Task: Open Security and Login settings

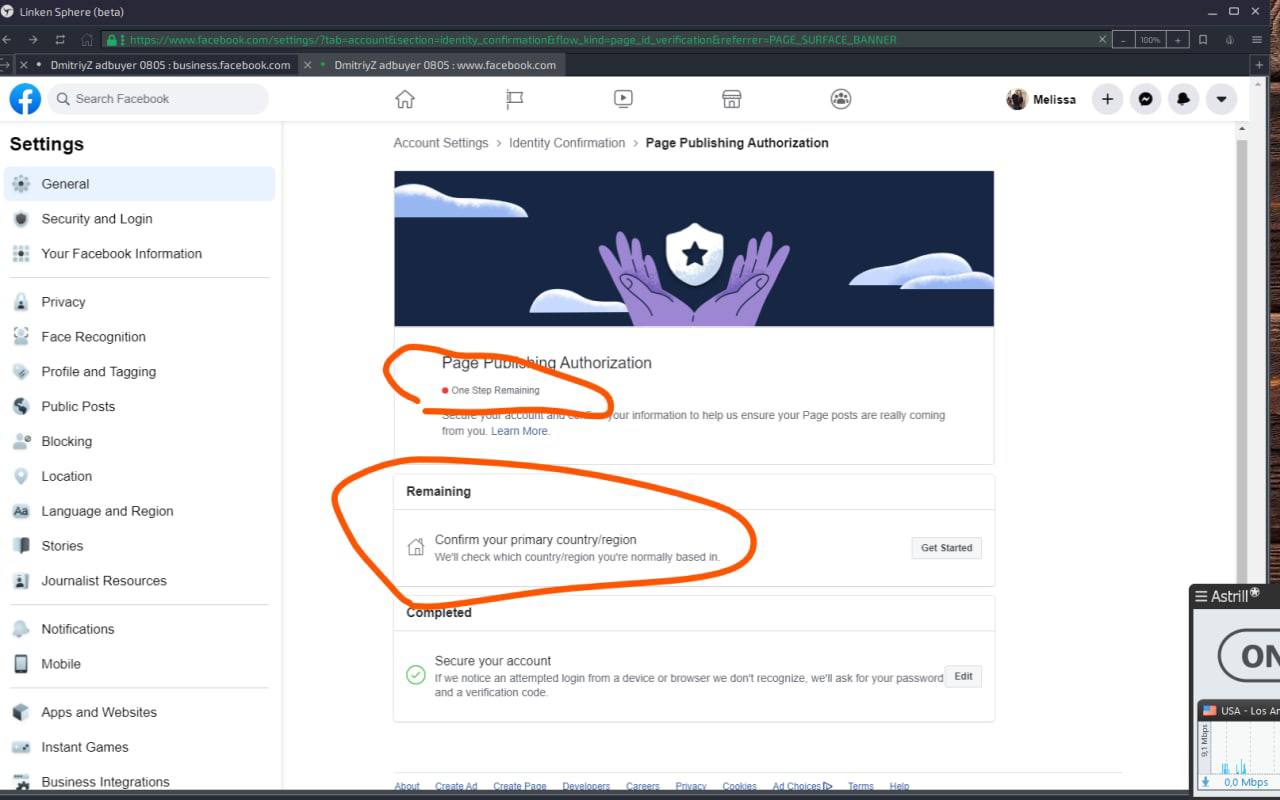Action: click(x=140, y=219)
